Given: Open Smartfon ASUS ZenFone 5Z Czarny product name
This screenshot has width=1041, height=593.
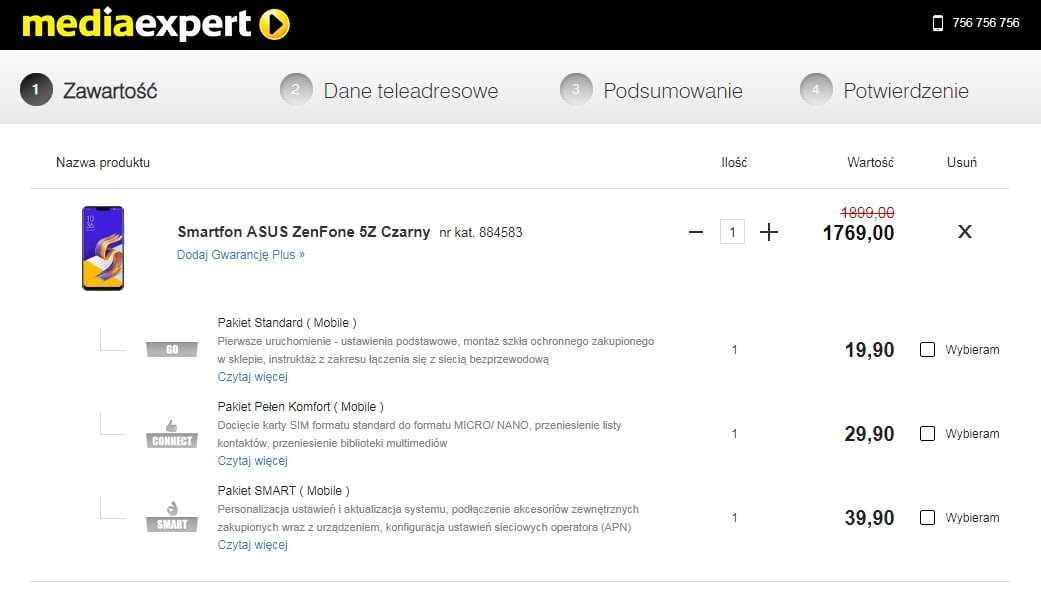Looking at the screenshot, I should (x=303, y=232).
